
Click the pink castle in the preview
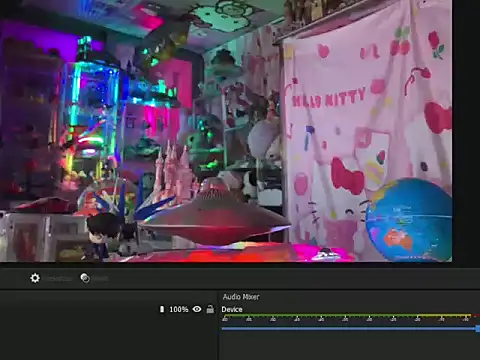pos(173,173)
